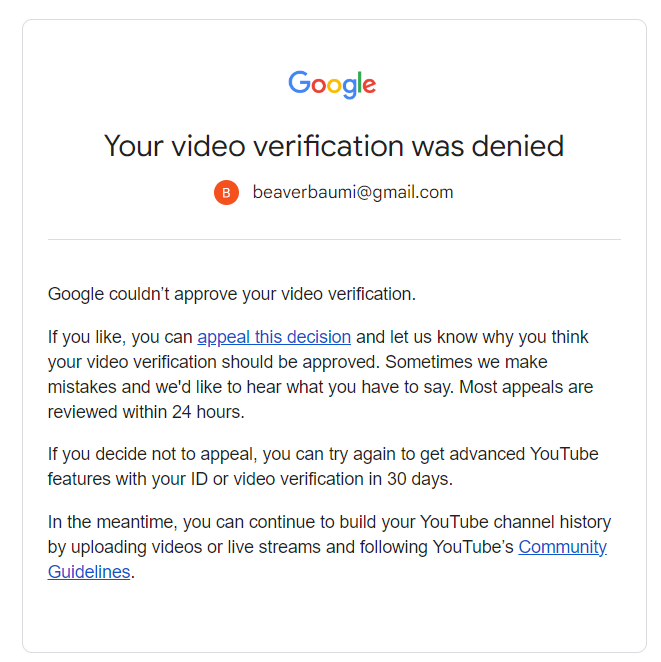Click the In the meantime paragraph opening
Image resolution: width=661 pixels, height=662 pixels.
(x=113, y=522)
